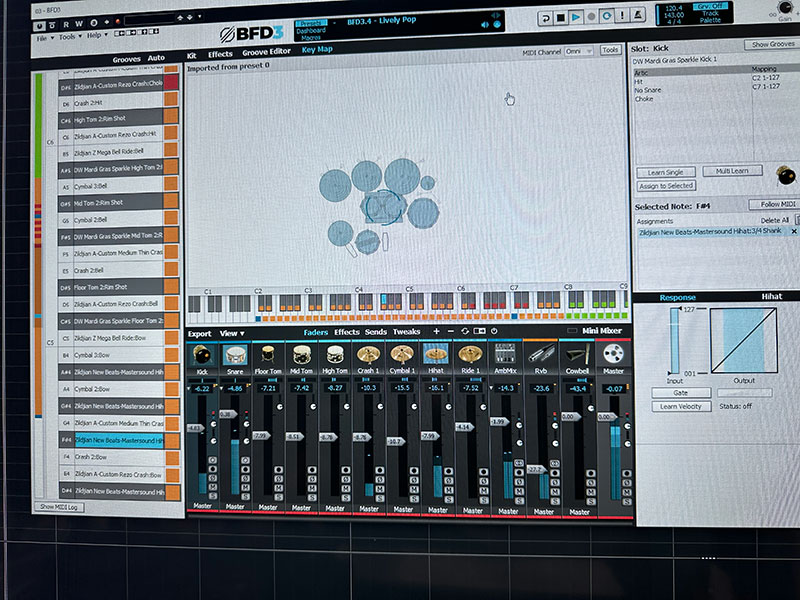Viewport: 800px width, 600px height.
Task: Adjust the Master channel volume fader handle
Action: click(x=607, y=417)
